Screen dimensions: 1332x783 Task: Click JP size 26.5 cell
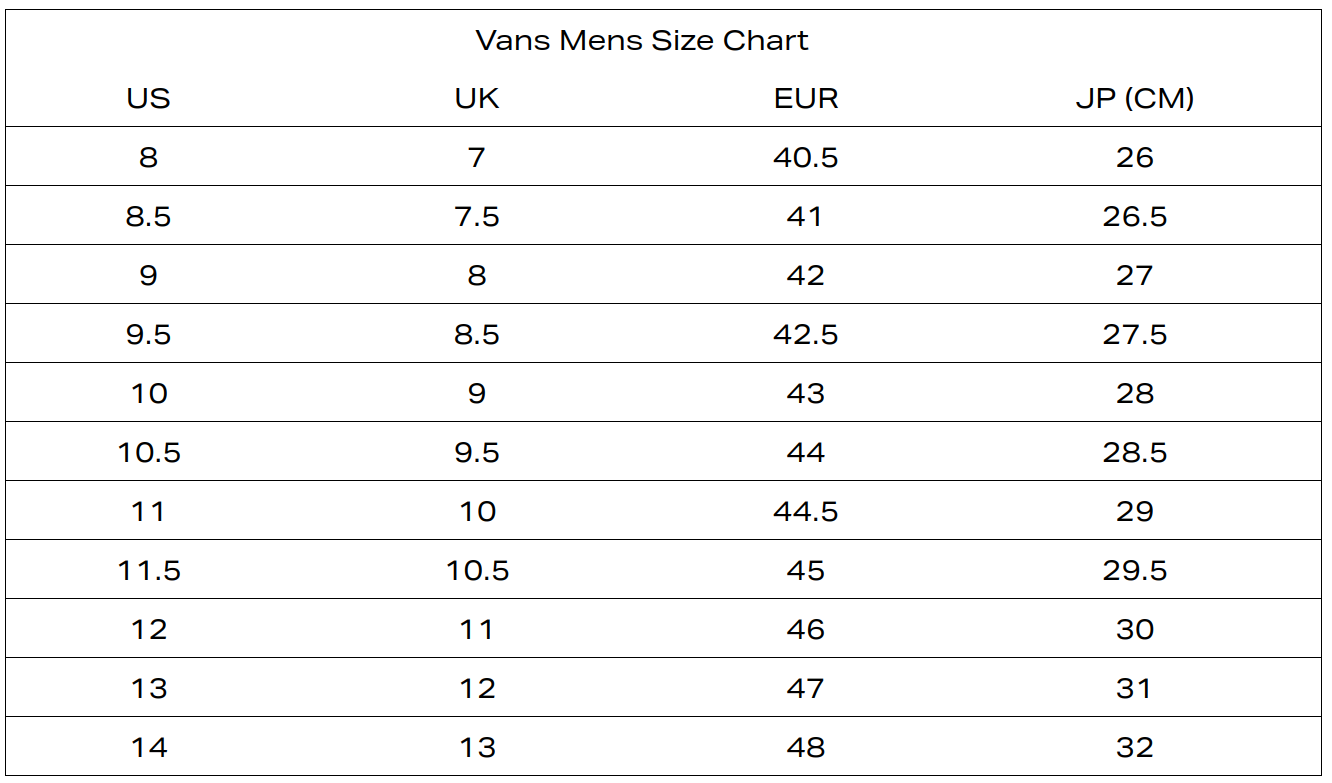pyautogui.click(x=1135, y=216)
